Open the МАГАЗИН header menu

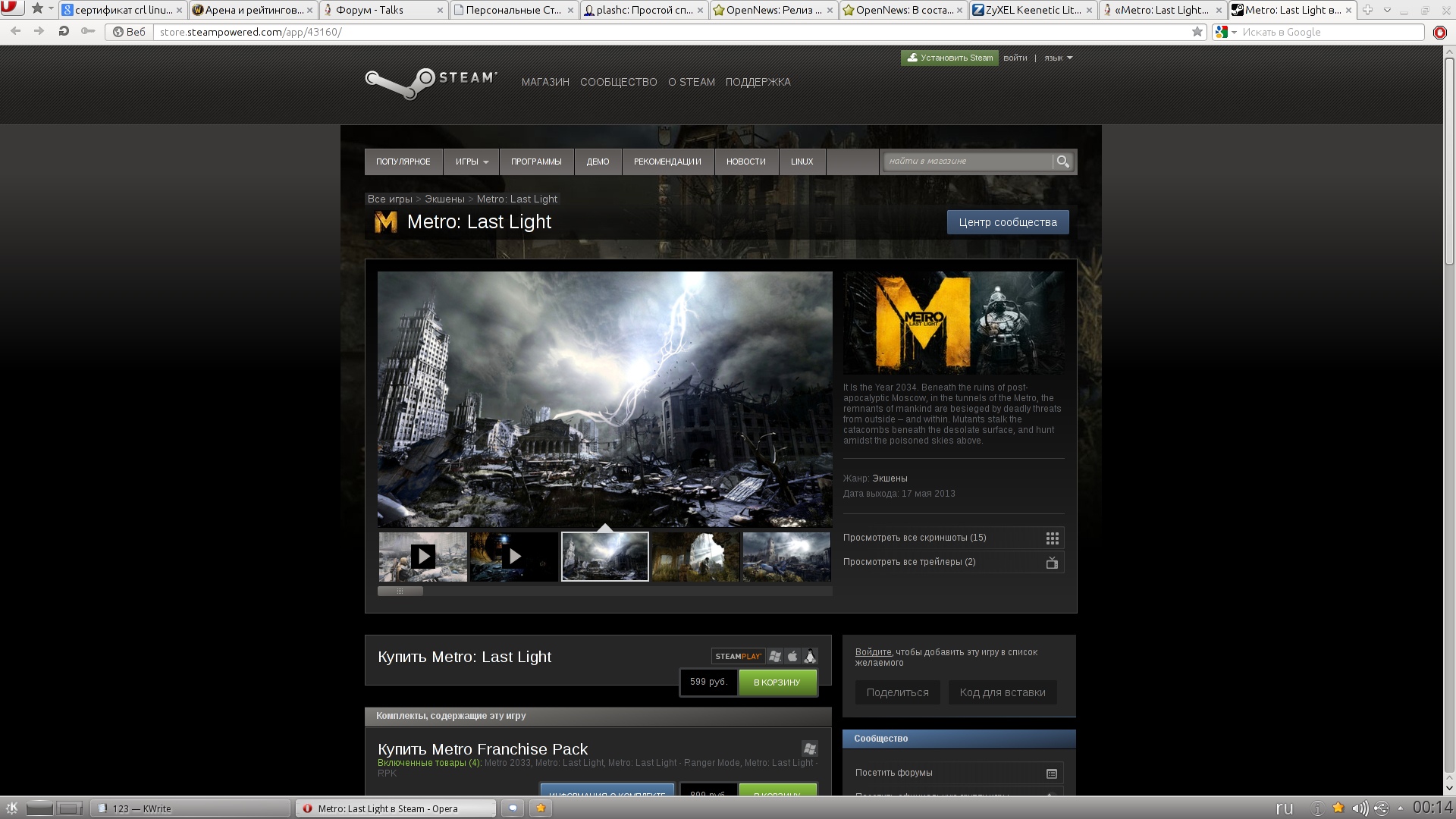tap(545, 82)
